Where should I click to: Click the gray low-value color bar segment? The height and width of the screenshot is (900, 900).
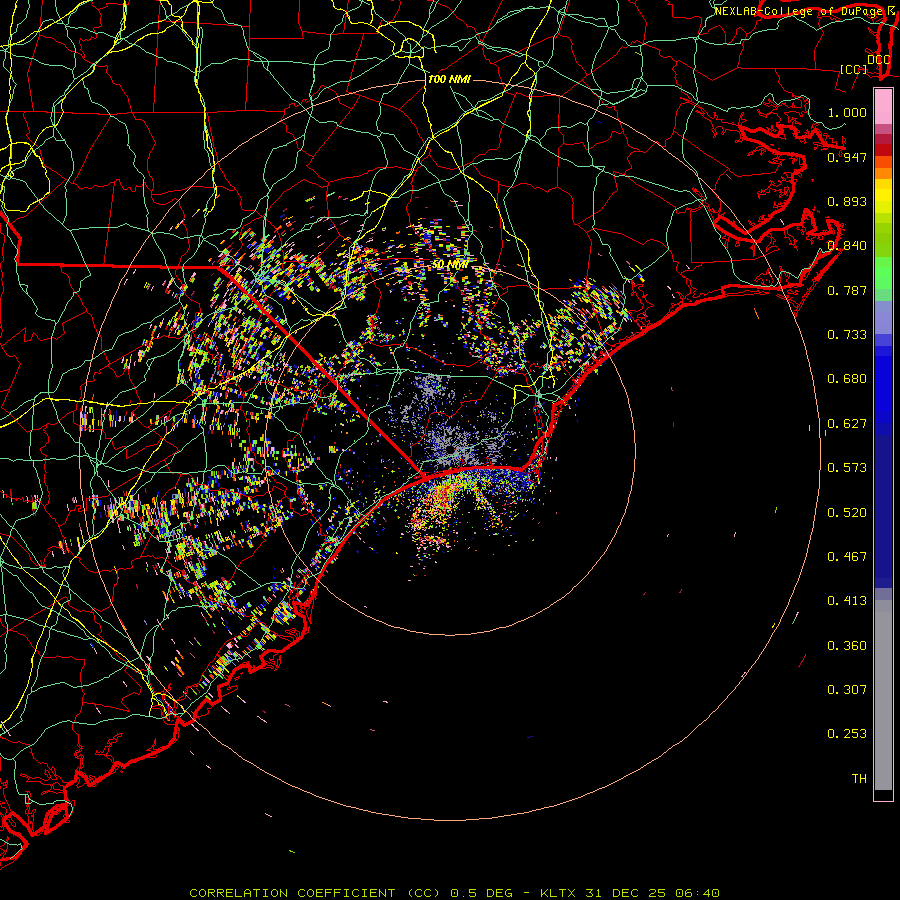[883, 695]
